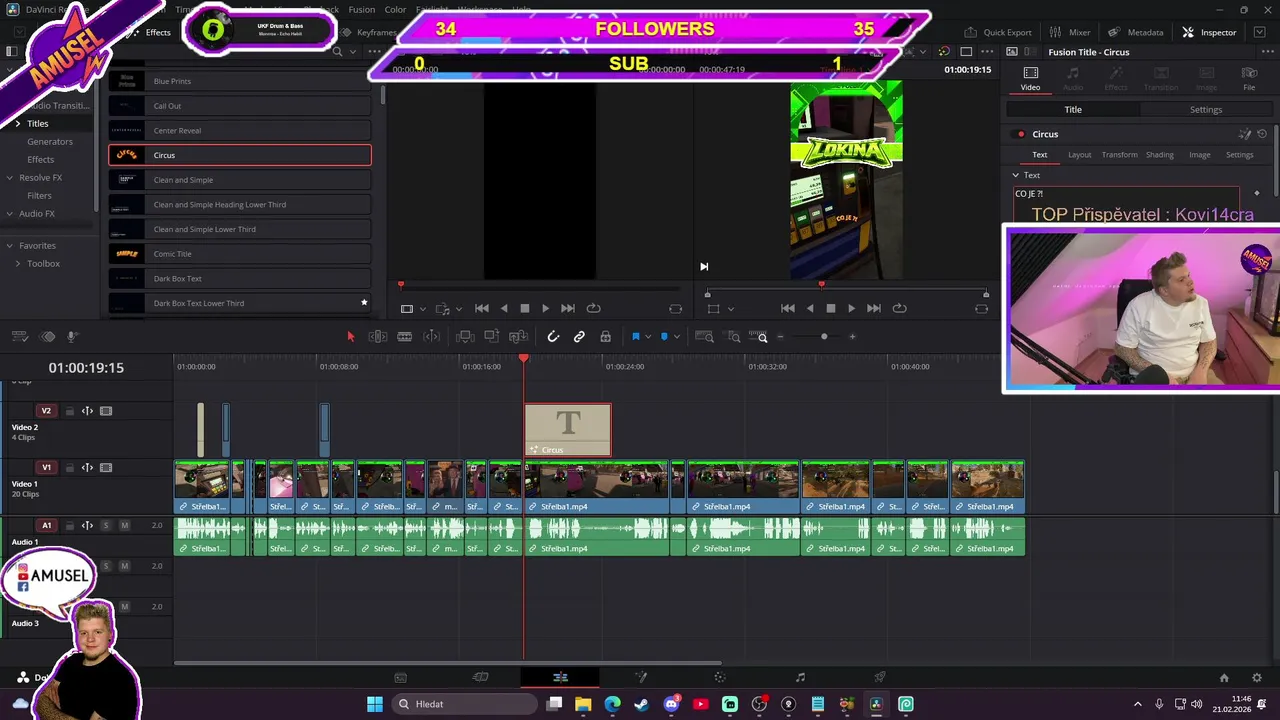
Task: Click the Overwrite Clip icon
Action: [x=491, y=337]
